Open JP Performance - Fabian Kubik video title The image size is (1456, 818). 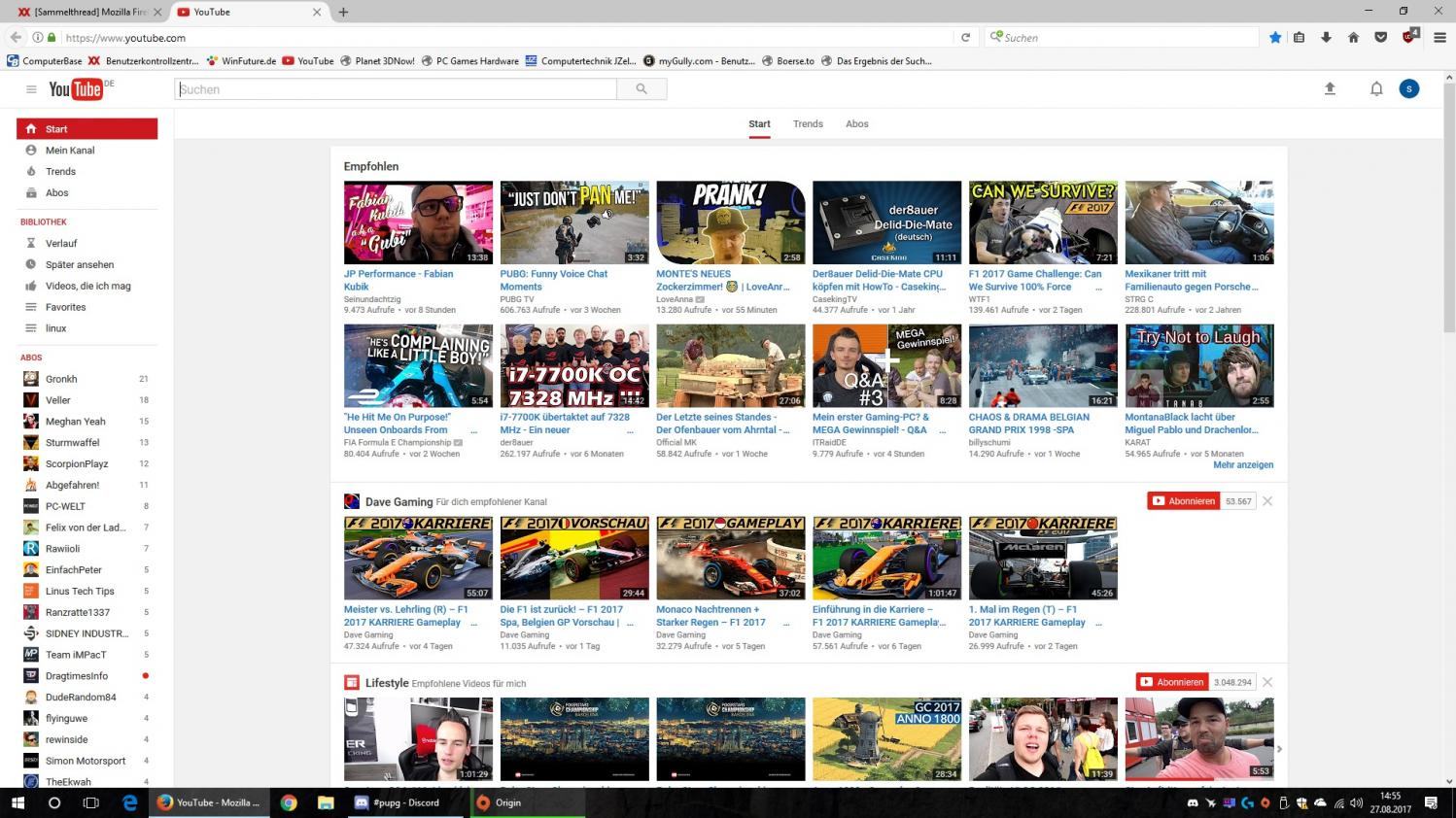pos(399,280)
